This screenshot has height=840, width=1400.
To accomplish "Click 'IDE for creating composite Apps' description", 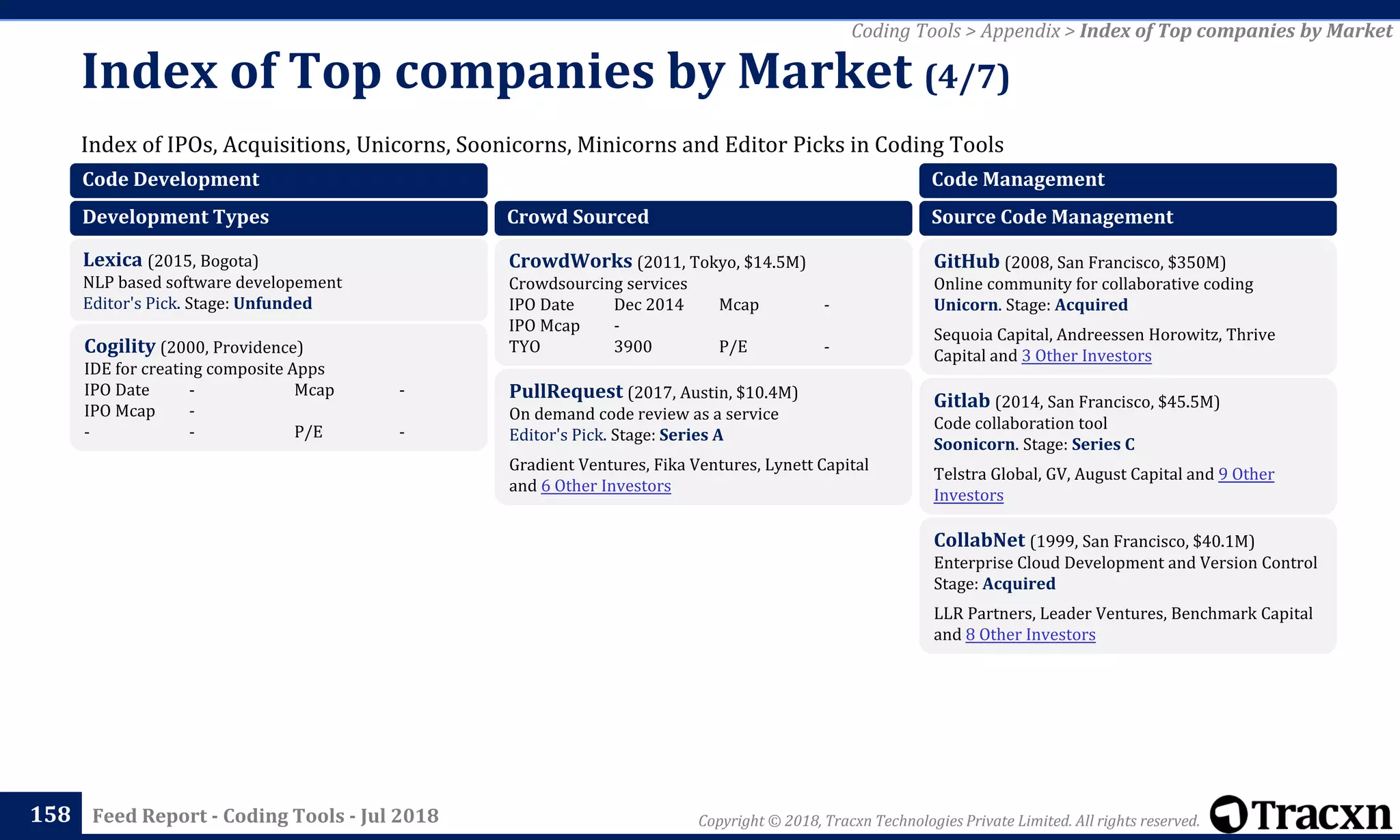I will coord(204,369).
